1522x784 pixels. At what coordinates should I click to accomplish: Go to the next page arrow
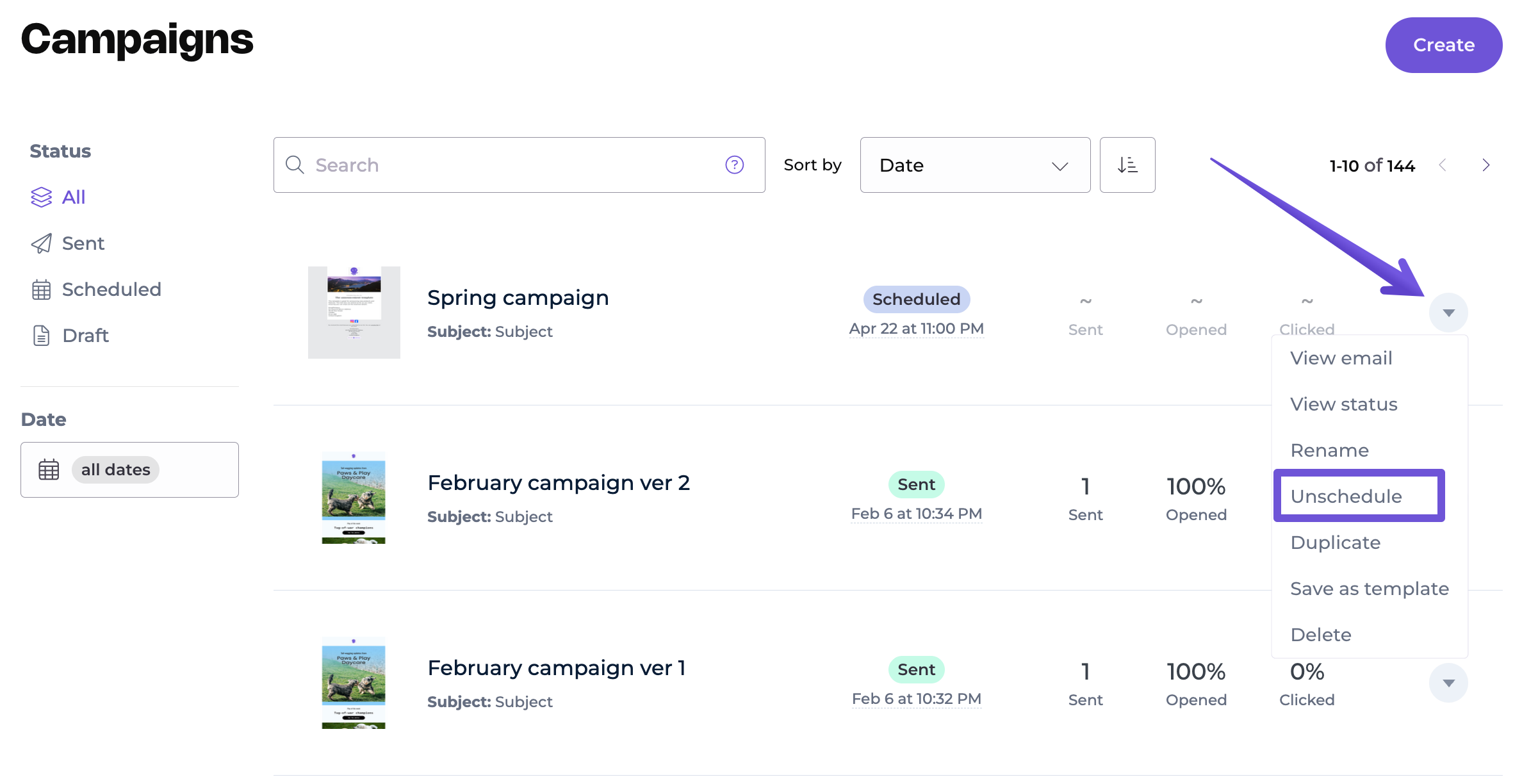click(x=1485, y=165)
